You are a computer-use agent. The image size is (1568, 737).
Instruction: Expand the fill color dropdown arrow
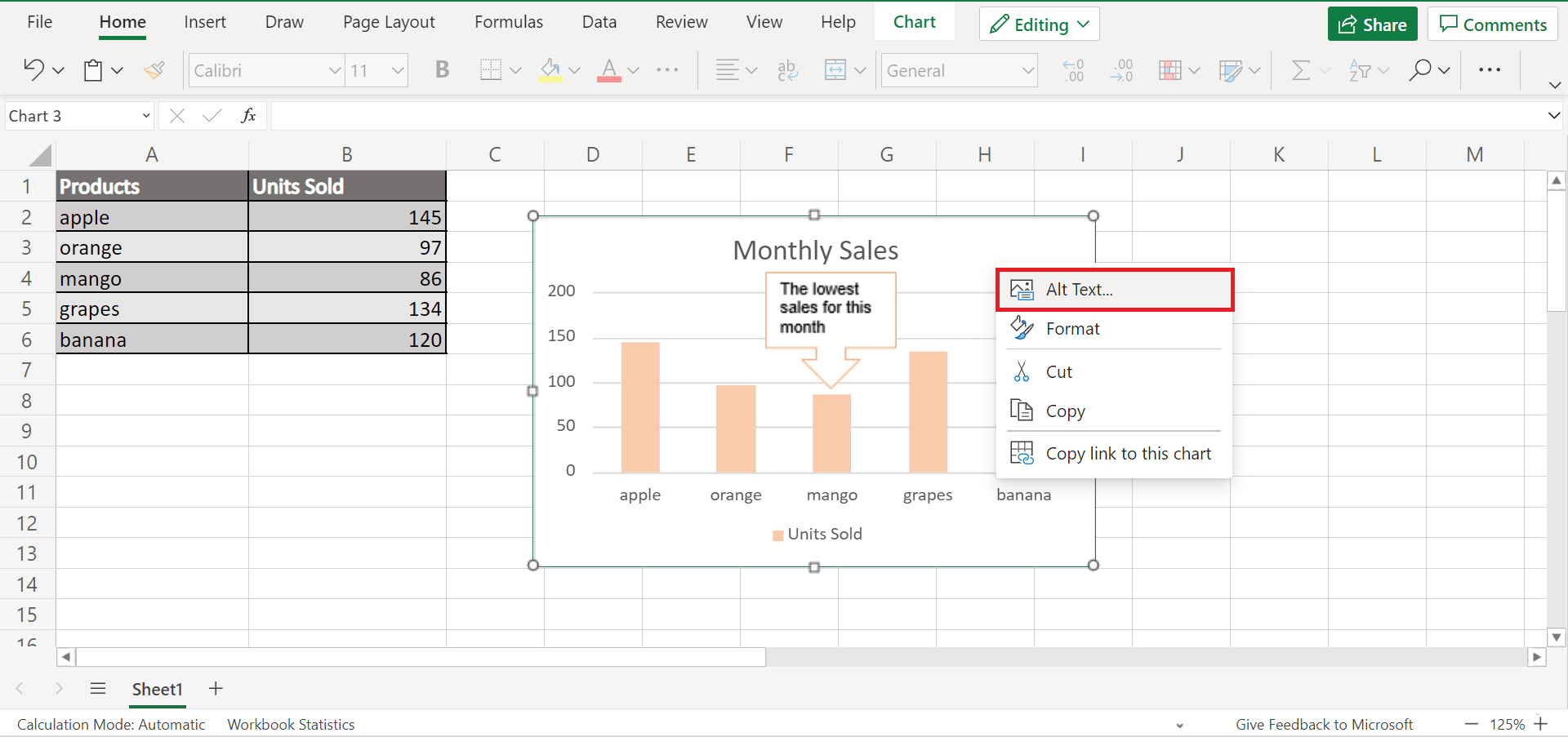pos(575,70)
